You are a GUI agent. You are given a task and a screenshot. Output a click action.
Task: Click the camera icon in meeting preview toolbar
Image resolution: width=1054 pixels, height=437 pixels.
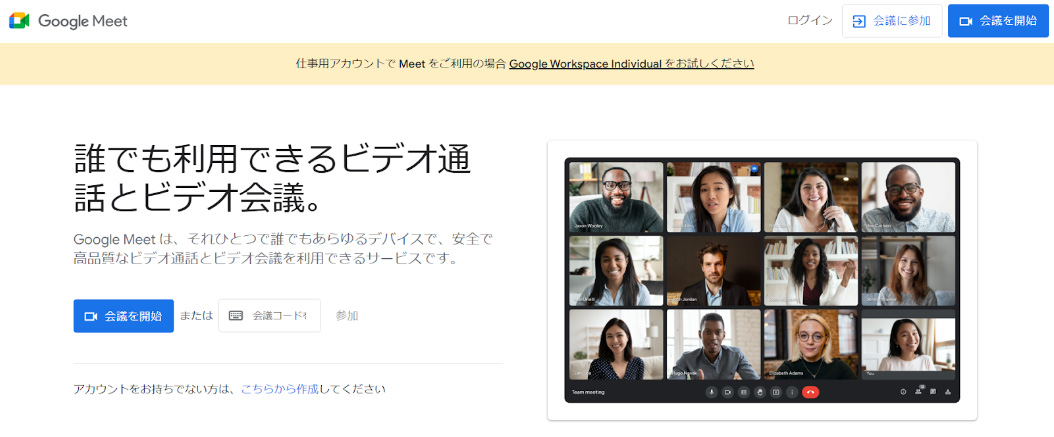coord(727,392)
